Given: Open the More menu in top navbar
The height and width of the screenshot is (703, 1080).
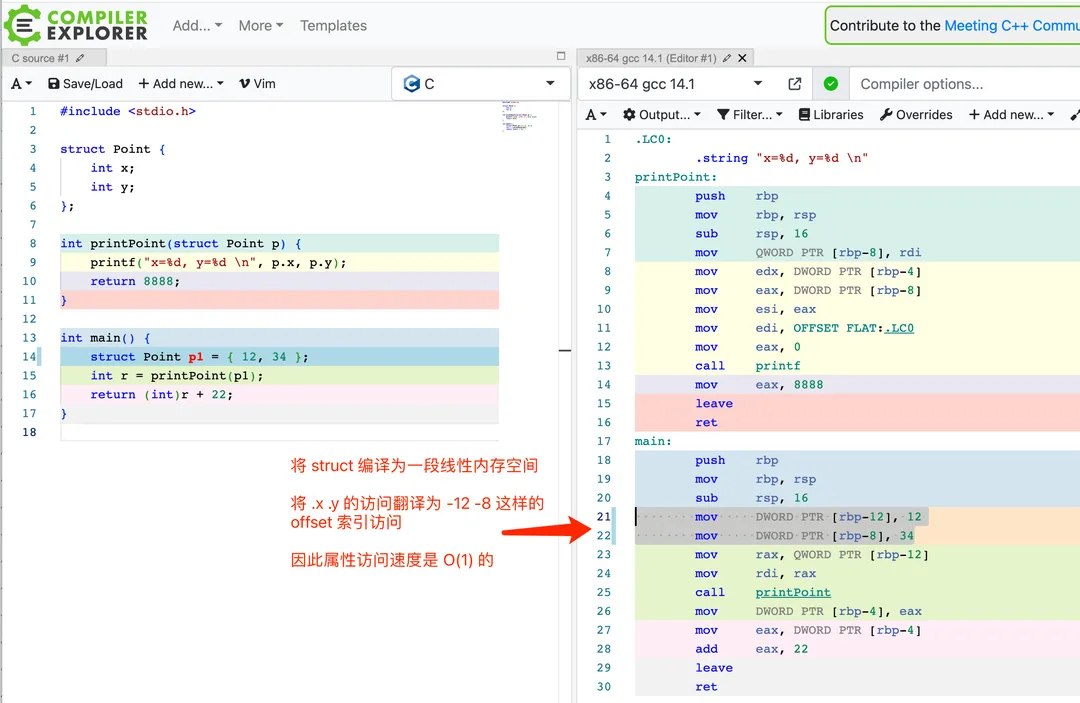Looking at the screenshot, I should pos(260,26).
